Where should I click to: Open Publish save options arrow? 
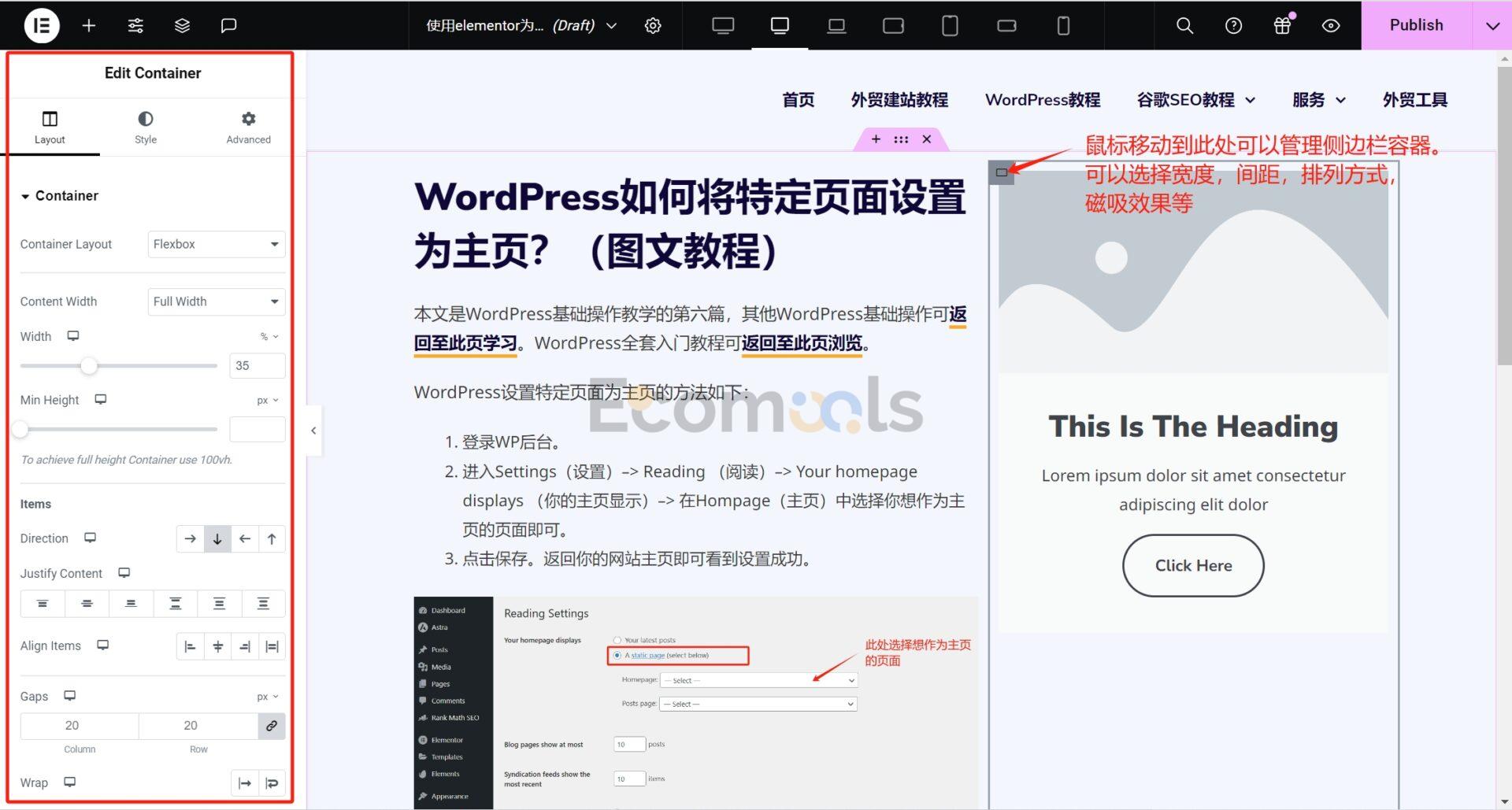pyautogui.click(x=1492, y=25)
